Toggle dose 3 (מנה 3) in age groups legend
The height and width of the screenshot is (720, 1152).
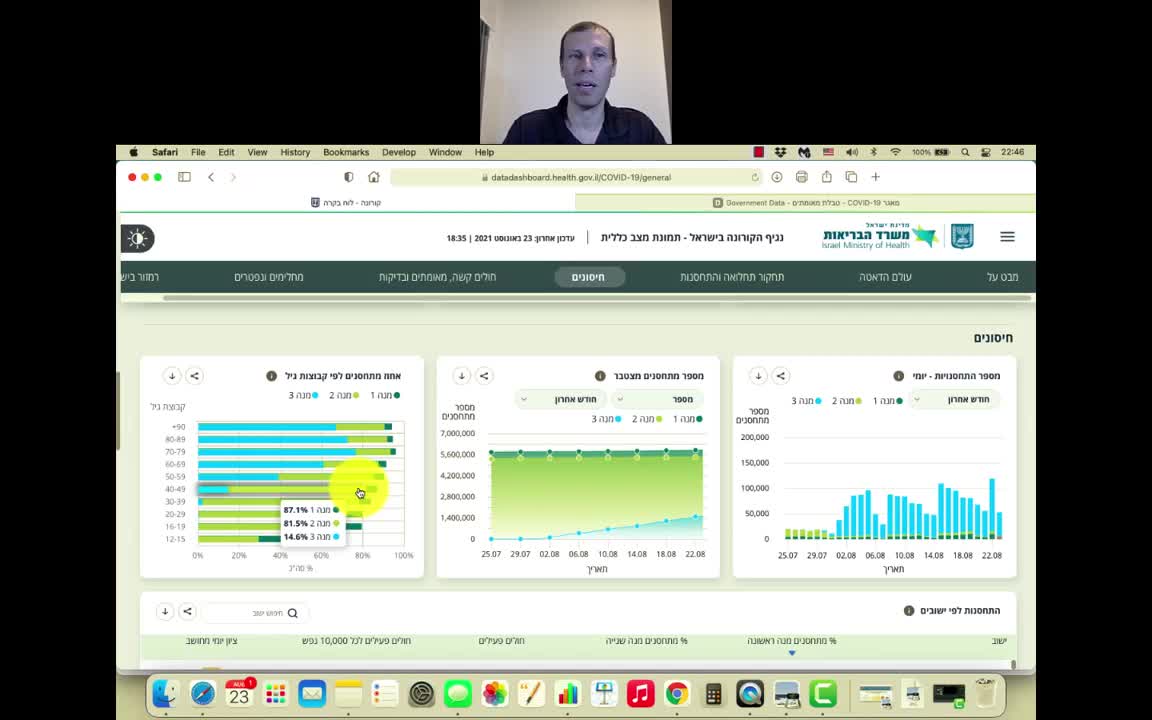(x=303, y=395)
